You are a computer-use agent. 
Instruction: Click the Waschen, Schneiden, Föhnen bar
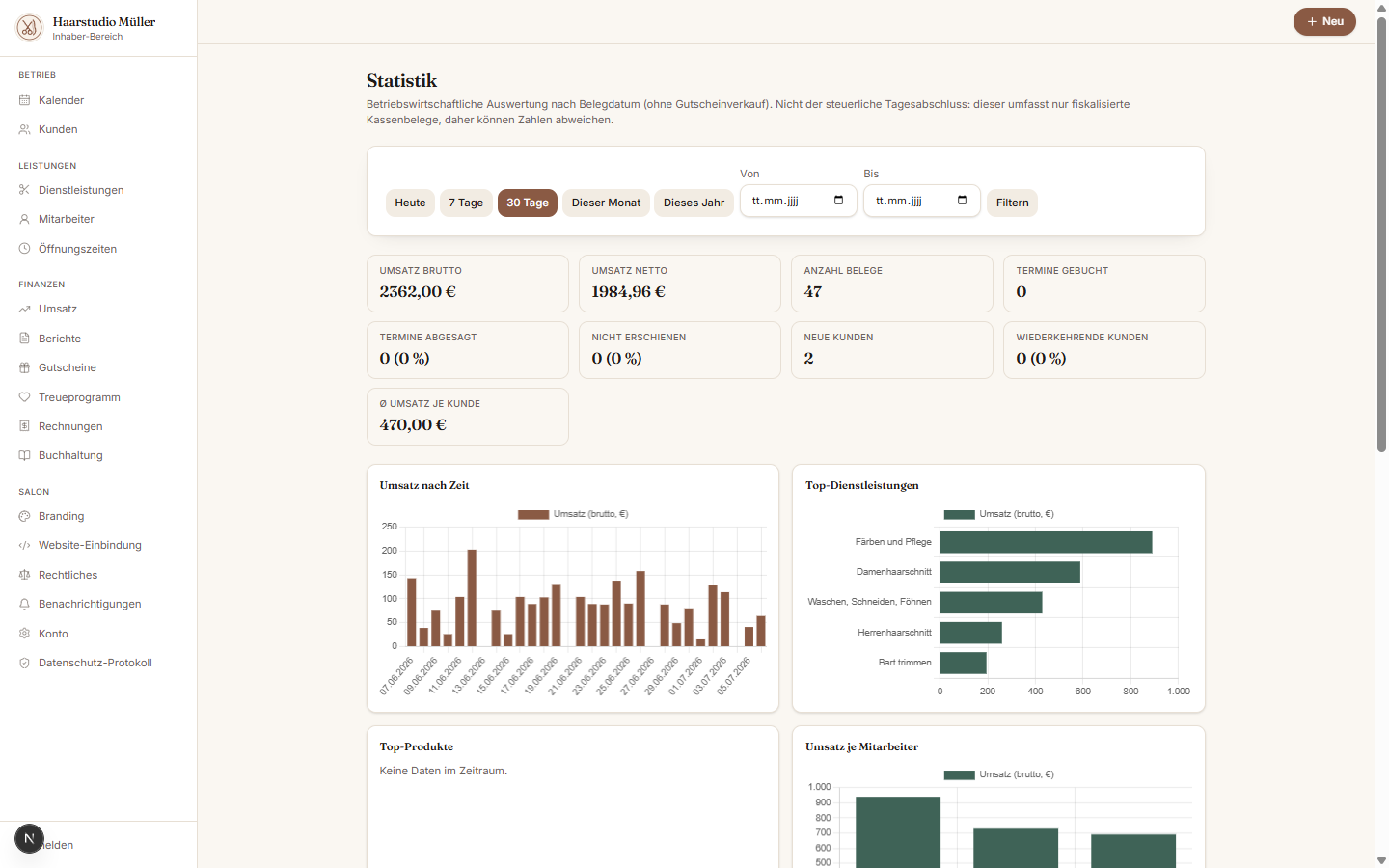[992, 602]
